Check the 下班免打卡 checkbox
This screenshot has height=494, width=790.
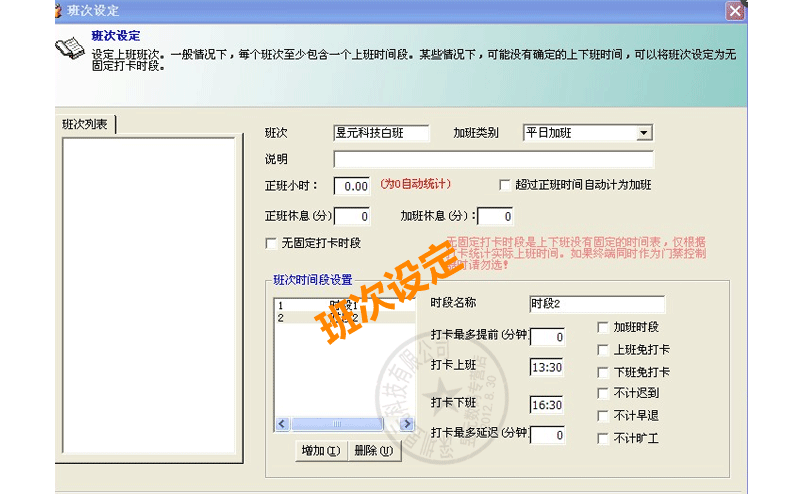tap(603, 372)
